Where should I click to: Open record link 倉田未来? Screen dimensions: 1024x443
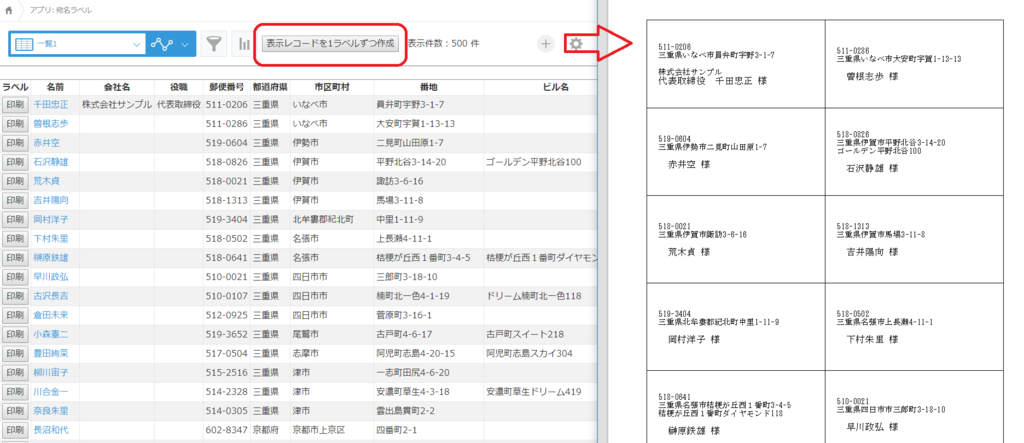tap(51, 315)
